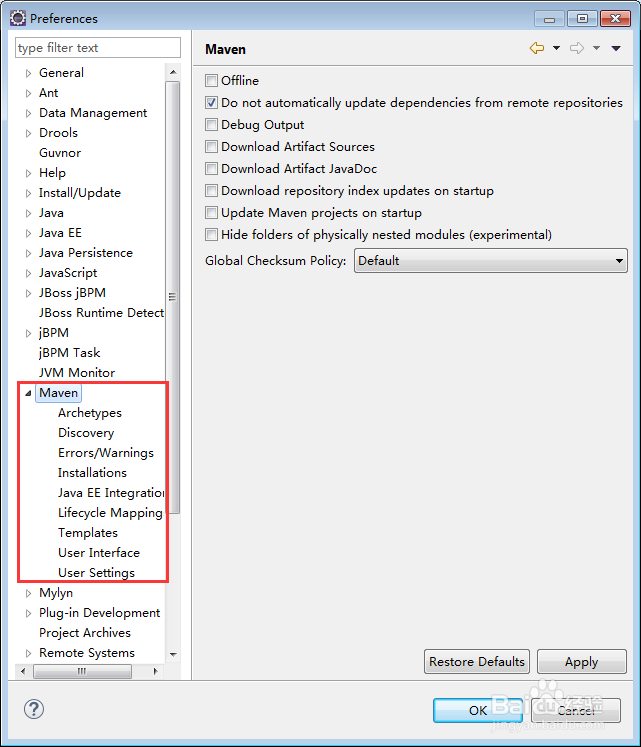The width and height of the screenshot is (641, 747).
Task: Expand the JBoss jBPM node
Action: point(29,293)
